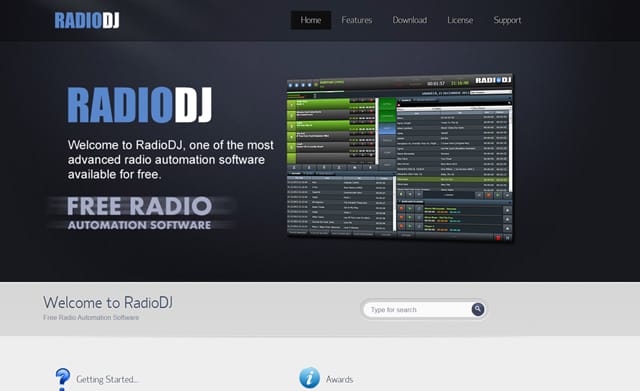
Task: Click the Free Radio Automation Software banner graphic
Action: tap(140, 213)
